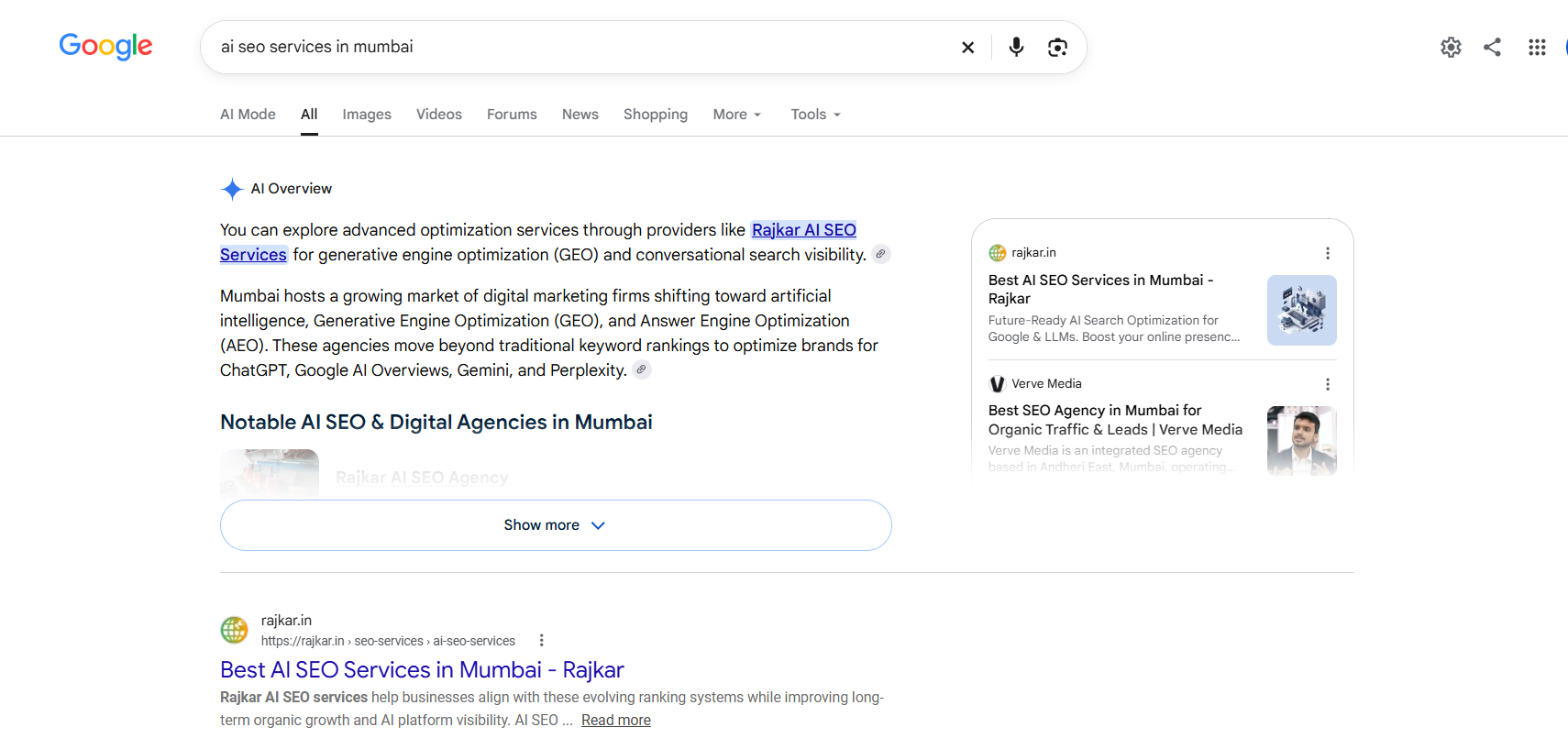This screenshot has width=1568, height=749.
Task: Switch to AI Mode tab
Action: pos(248,115)
